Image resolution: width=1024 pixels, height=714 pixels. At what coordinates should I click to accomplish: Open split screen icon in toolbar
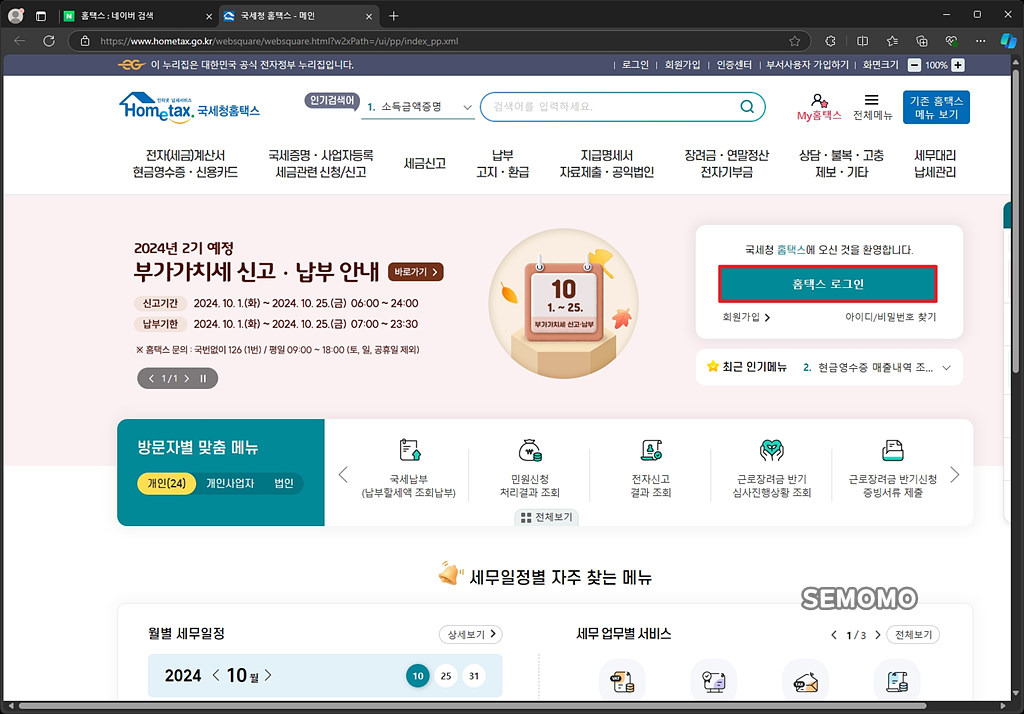point(862,41)
